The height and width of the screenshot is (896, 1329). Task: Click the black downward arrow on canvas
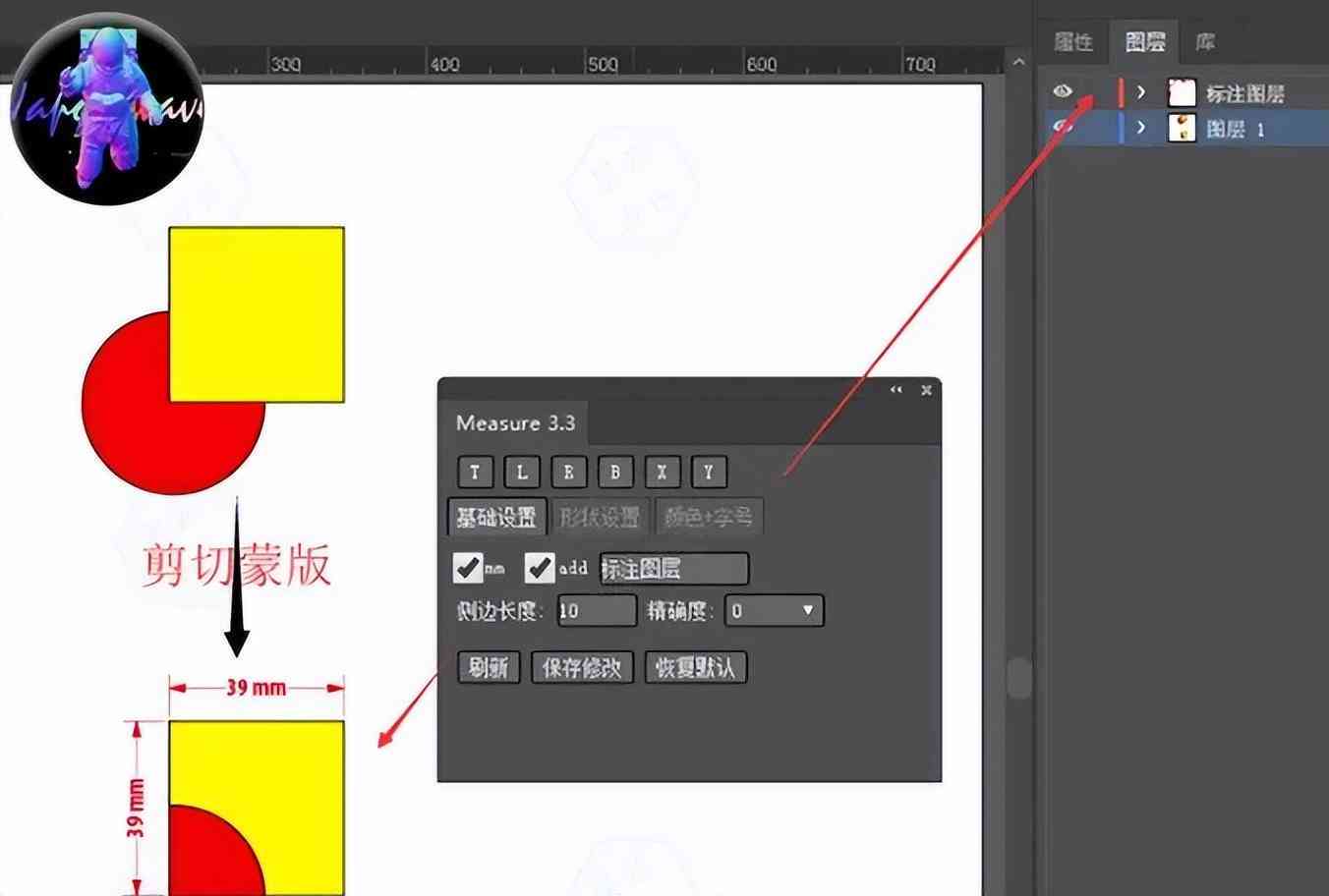tap(237, 578)
